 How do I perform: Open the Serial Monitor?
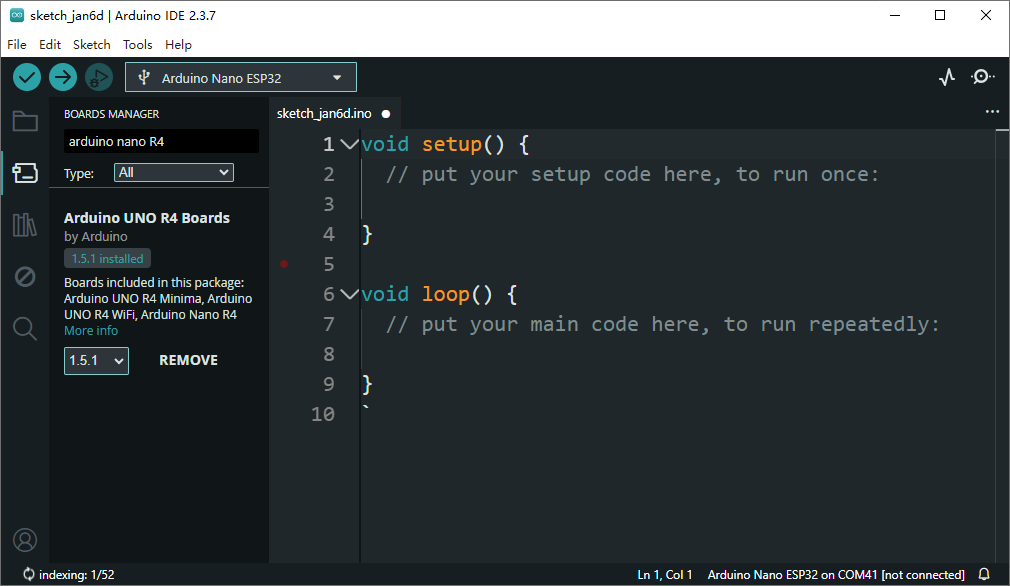(983, 77)
